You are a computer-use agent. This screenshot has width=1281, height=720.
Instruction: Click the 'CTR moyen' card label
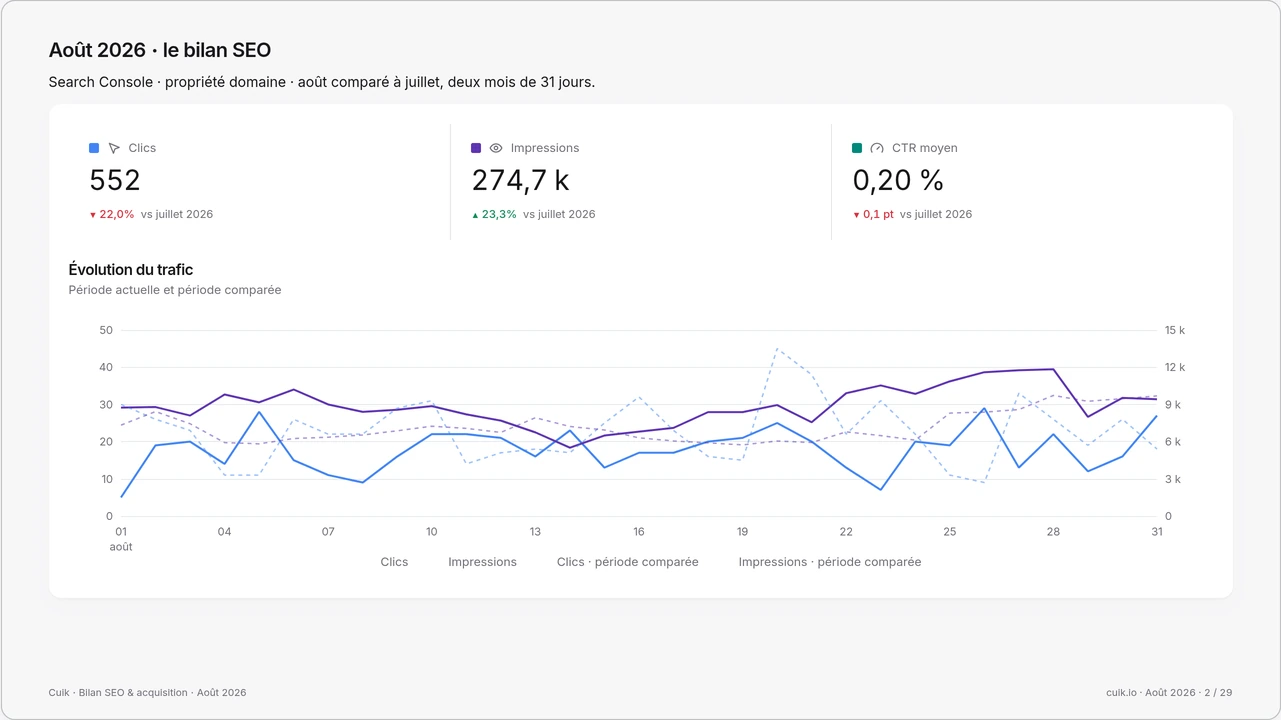(925, 148)
